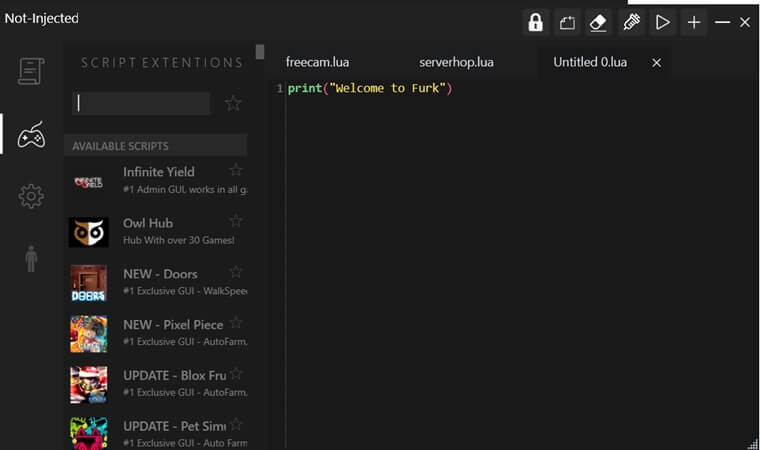The width and height of the screenshot is (760, 450).
Task: Click the Infinite Yield thumbnail
Action: click(88, 182)
